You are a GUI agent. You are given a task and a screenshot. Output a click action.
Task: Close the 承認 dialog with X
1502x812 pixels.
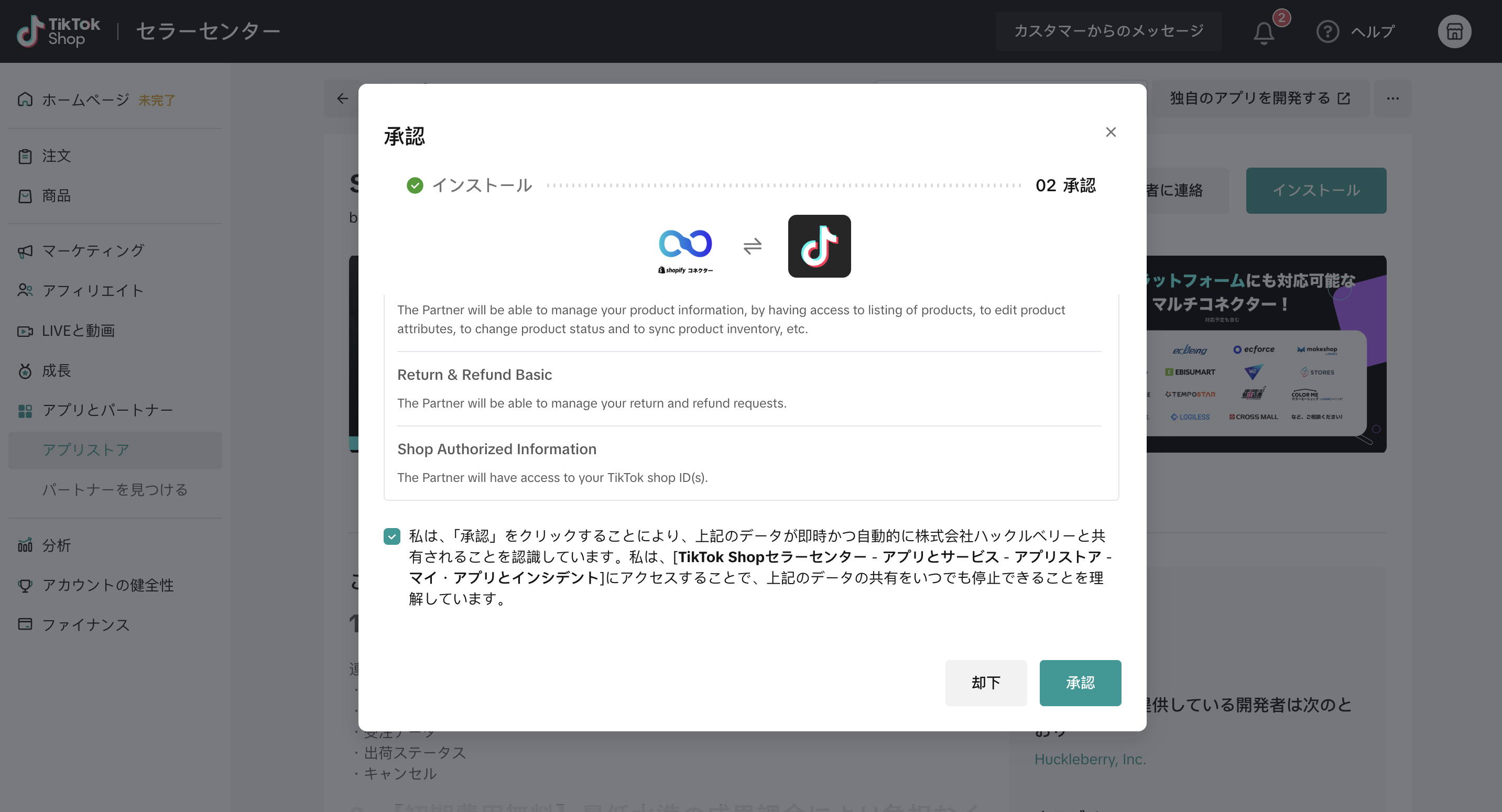tap(1111, 133)
